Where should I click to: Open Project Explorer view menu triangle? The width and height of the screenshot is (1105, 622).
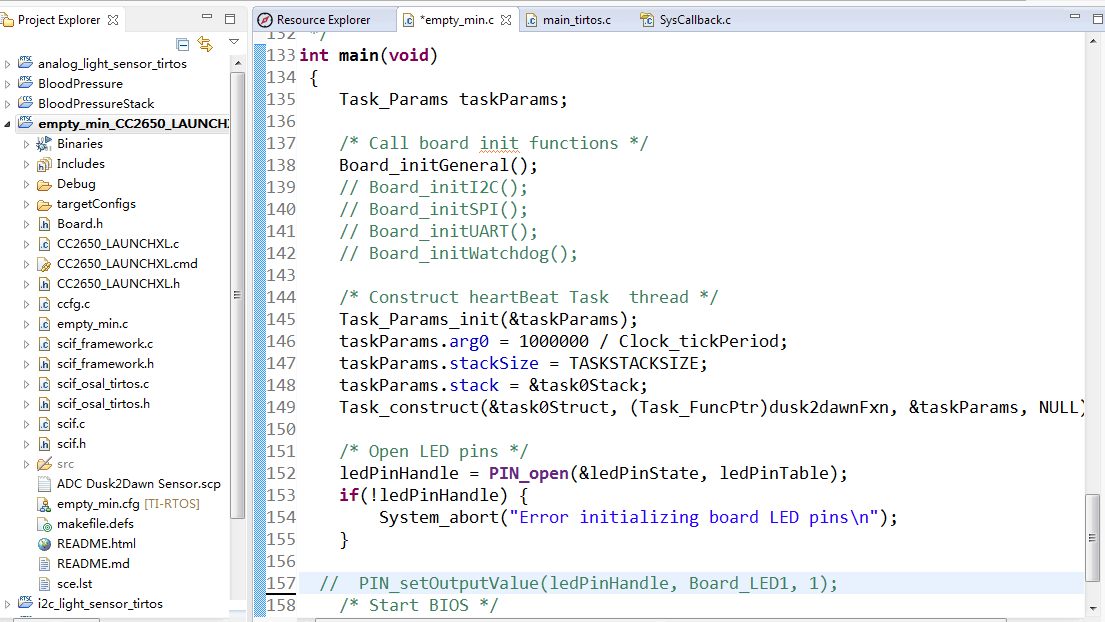234,42
